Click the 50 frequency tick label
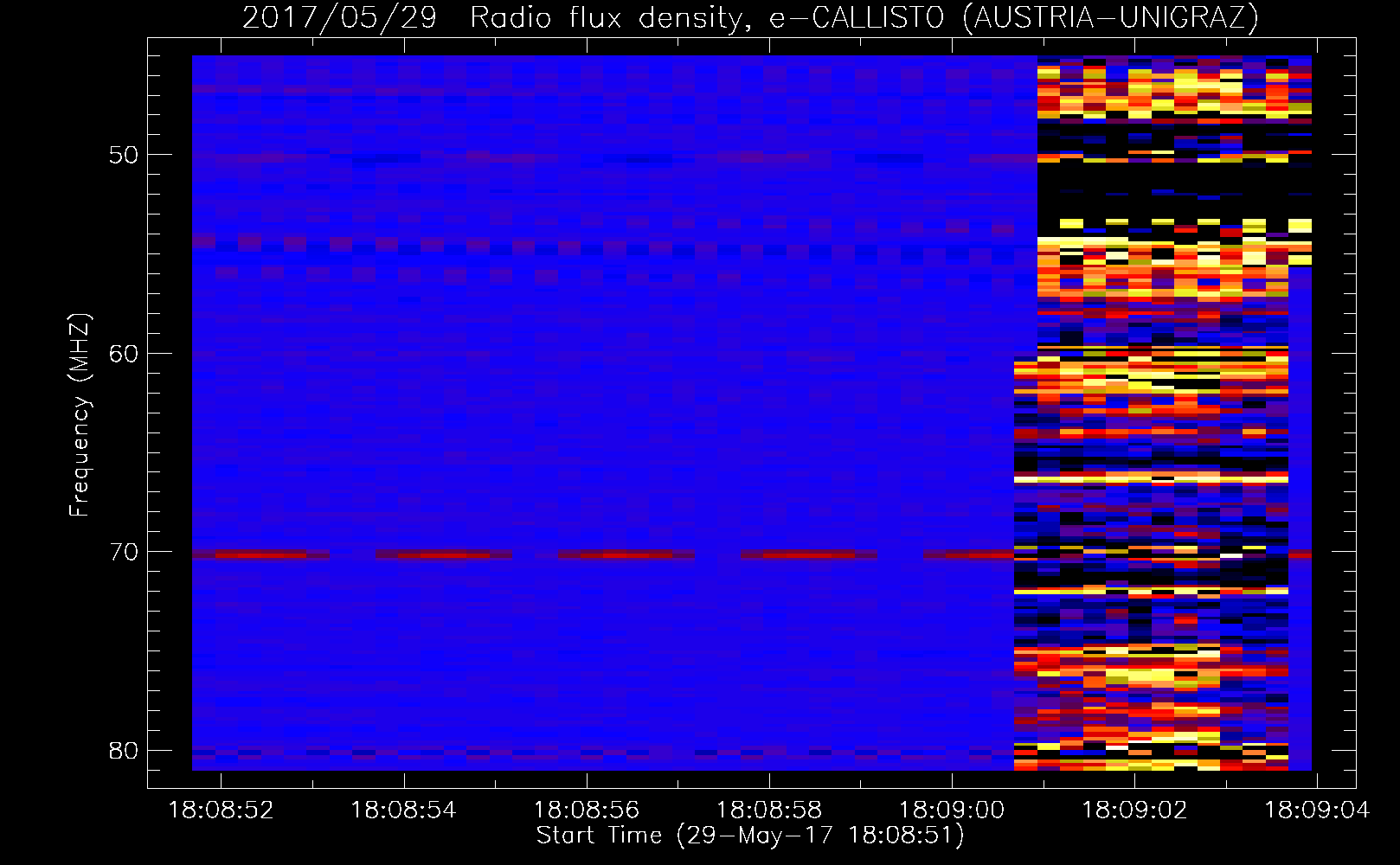Screen dimensions: 1400x865 click(124, 155)
